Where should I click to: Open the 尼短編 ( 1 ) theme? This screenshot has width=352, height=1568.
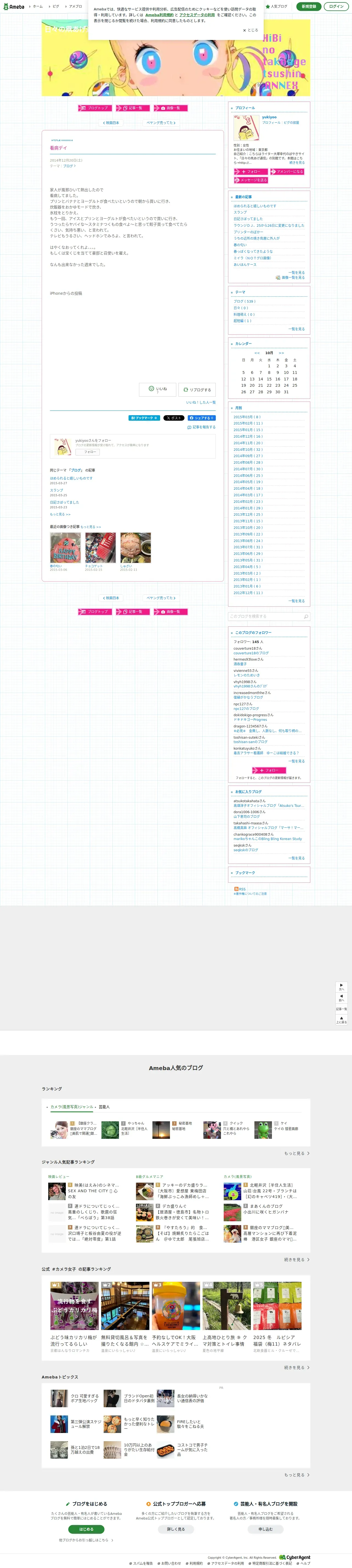point(242,321)
